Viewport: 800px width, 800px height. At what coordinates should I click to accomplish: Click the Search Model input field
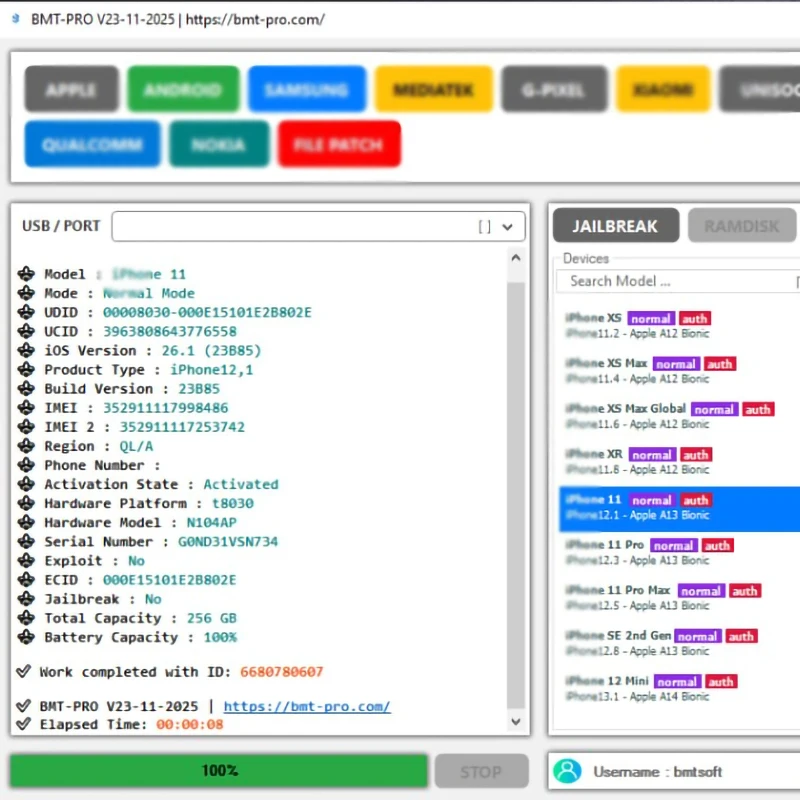pos(678,281)
